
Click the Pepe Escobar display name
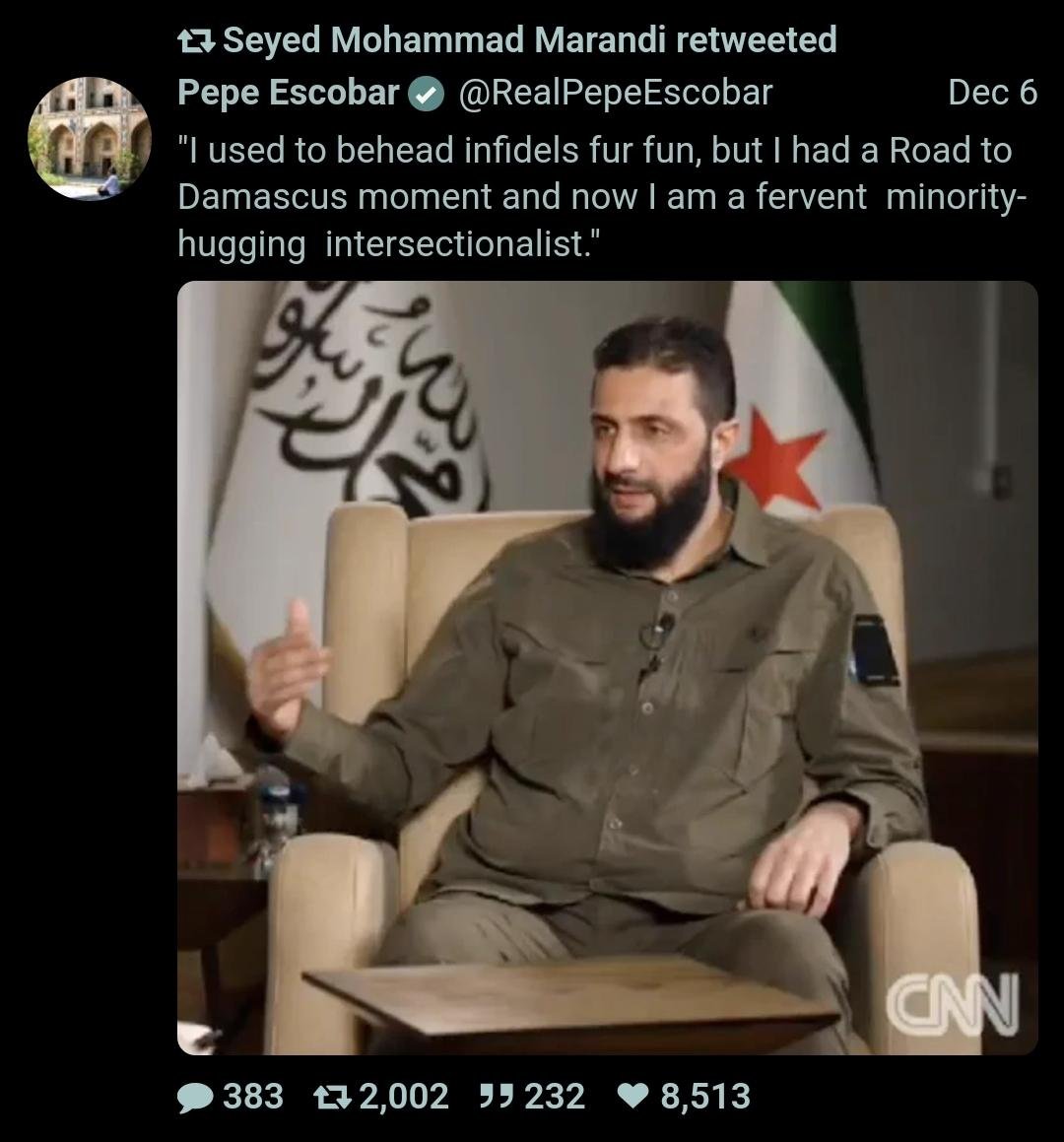(x=289, y=94)
